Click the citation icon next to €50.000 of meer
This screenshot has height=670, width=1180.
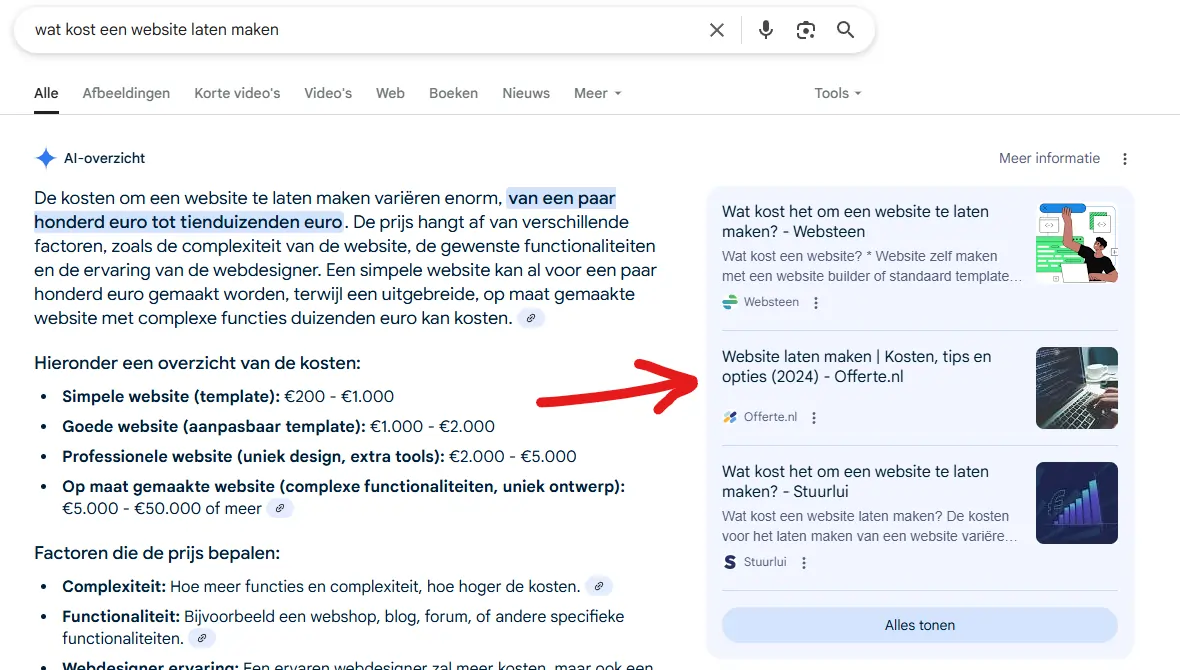279,508
